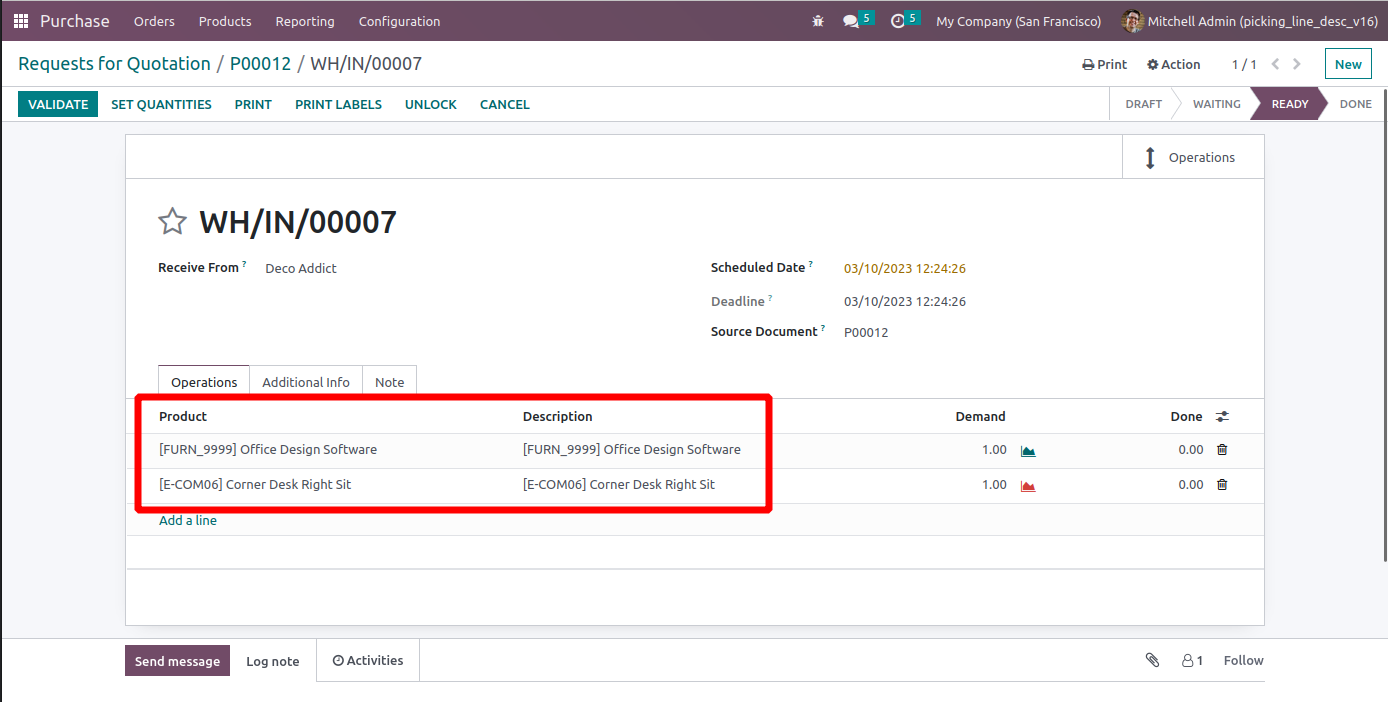Open the Print dropdown menu
1388x702 pixels.
1104,64
